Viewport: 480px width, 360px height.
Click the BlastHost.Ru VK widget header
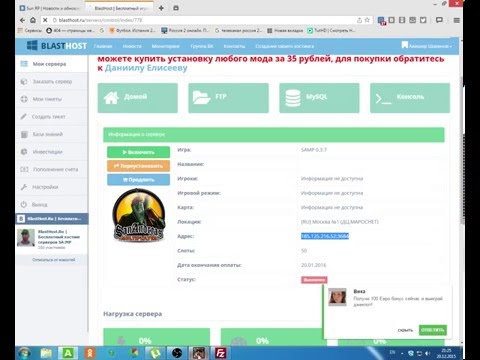[x=52, y=219]
